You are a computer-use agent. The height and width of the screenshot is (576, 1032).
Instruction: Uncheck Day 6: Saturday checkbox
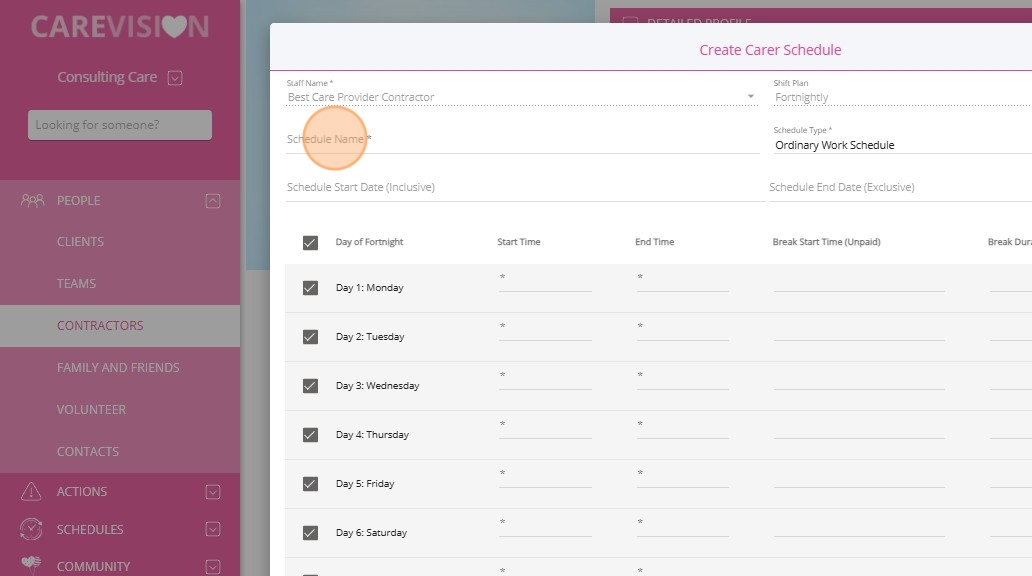pyautogui.click(x=310, y=533)
